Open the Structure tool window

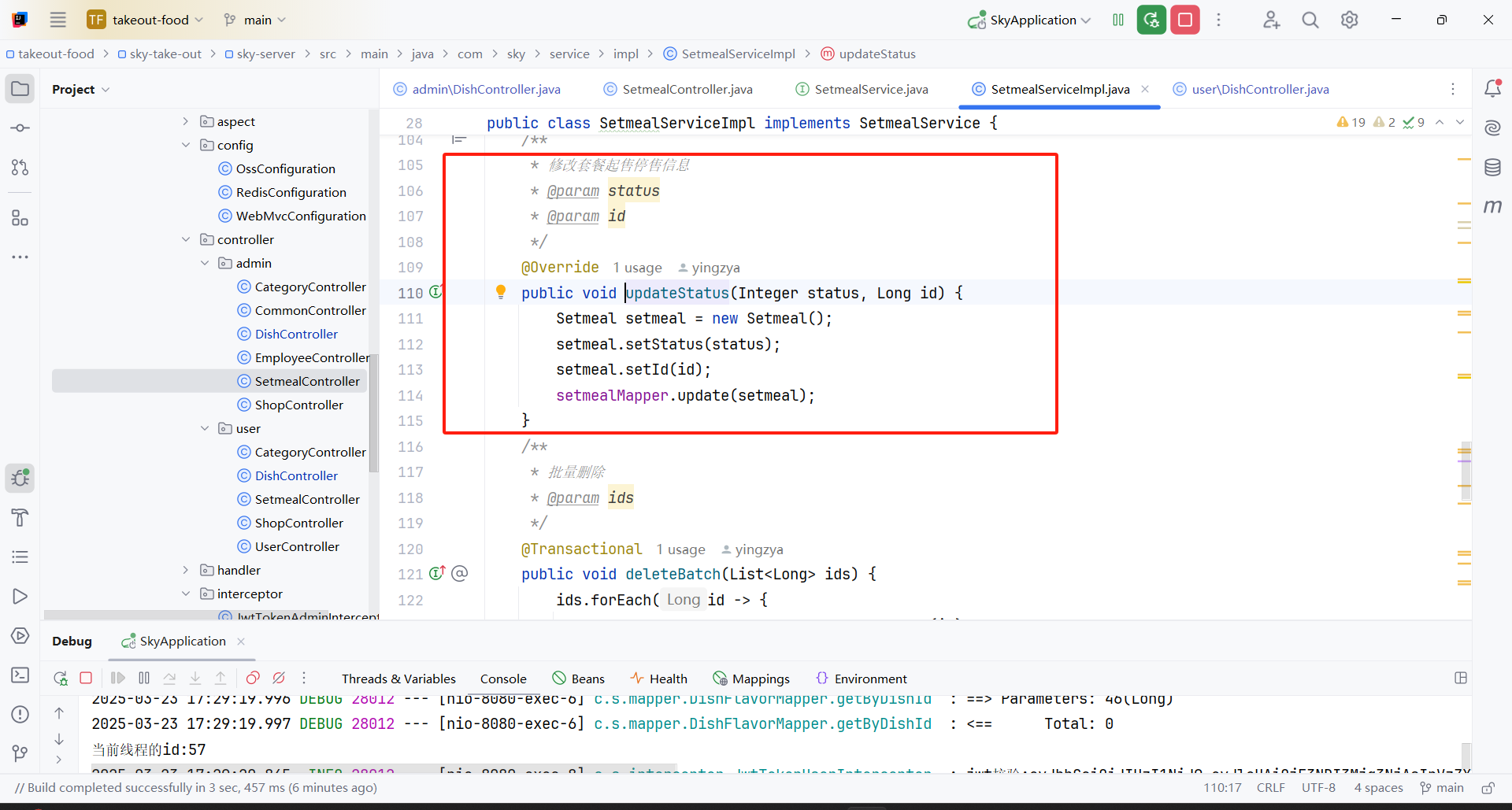click(x=20, y=218)
